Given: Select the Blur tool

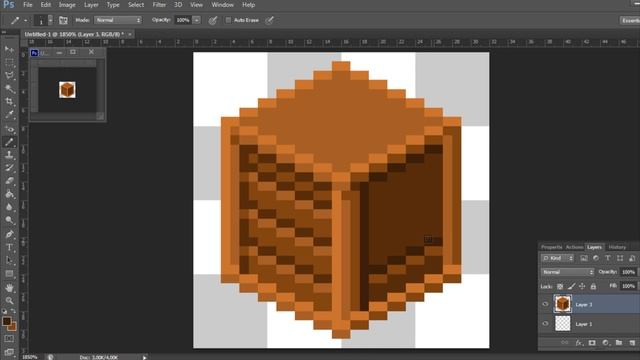Looking at the screenshot, I should 9,207.
